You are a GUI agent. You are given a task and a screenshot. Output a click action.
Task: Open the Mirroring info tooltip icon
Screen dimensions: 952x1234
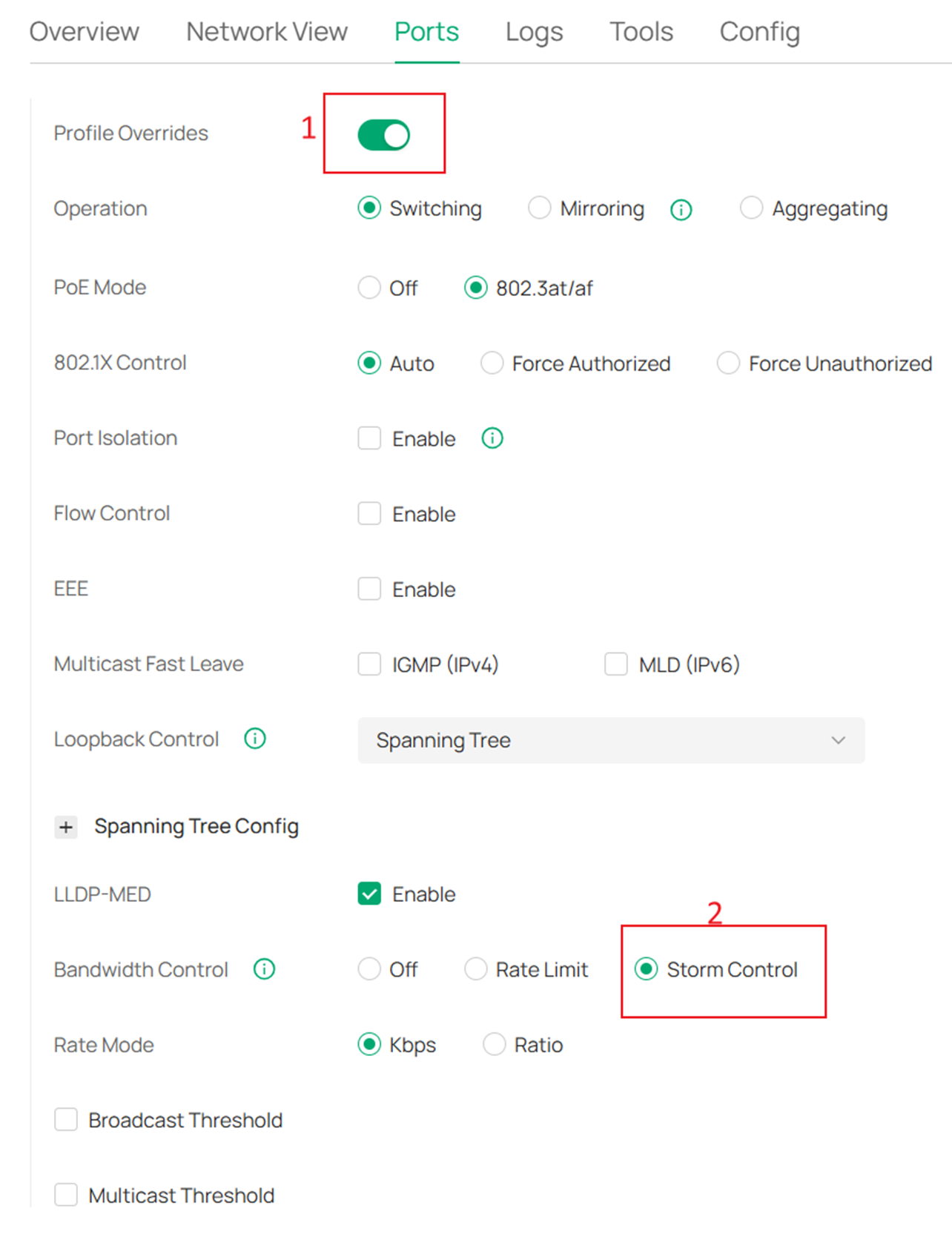(x=681, y=208)
